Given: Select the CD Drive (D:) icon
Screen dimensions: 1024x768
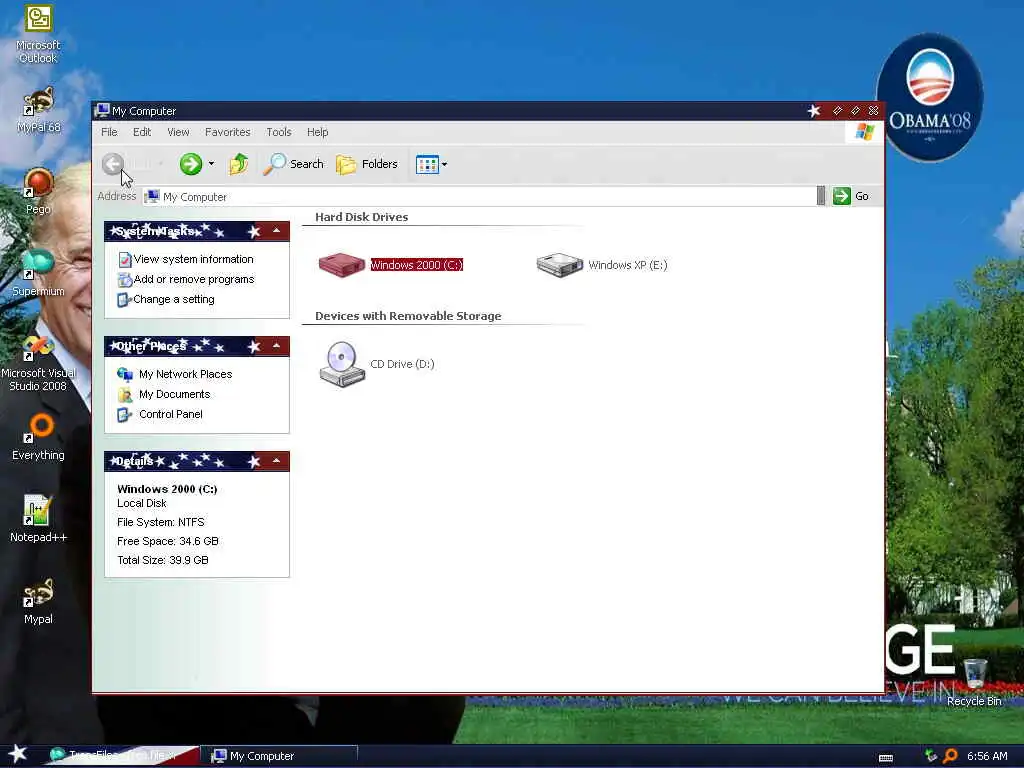Looking at the screenshot, I should 342,364.
